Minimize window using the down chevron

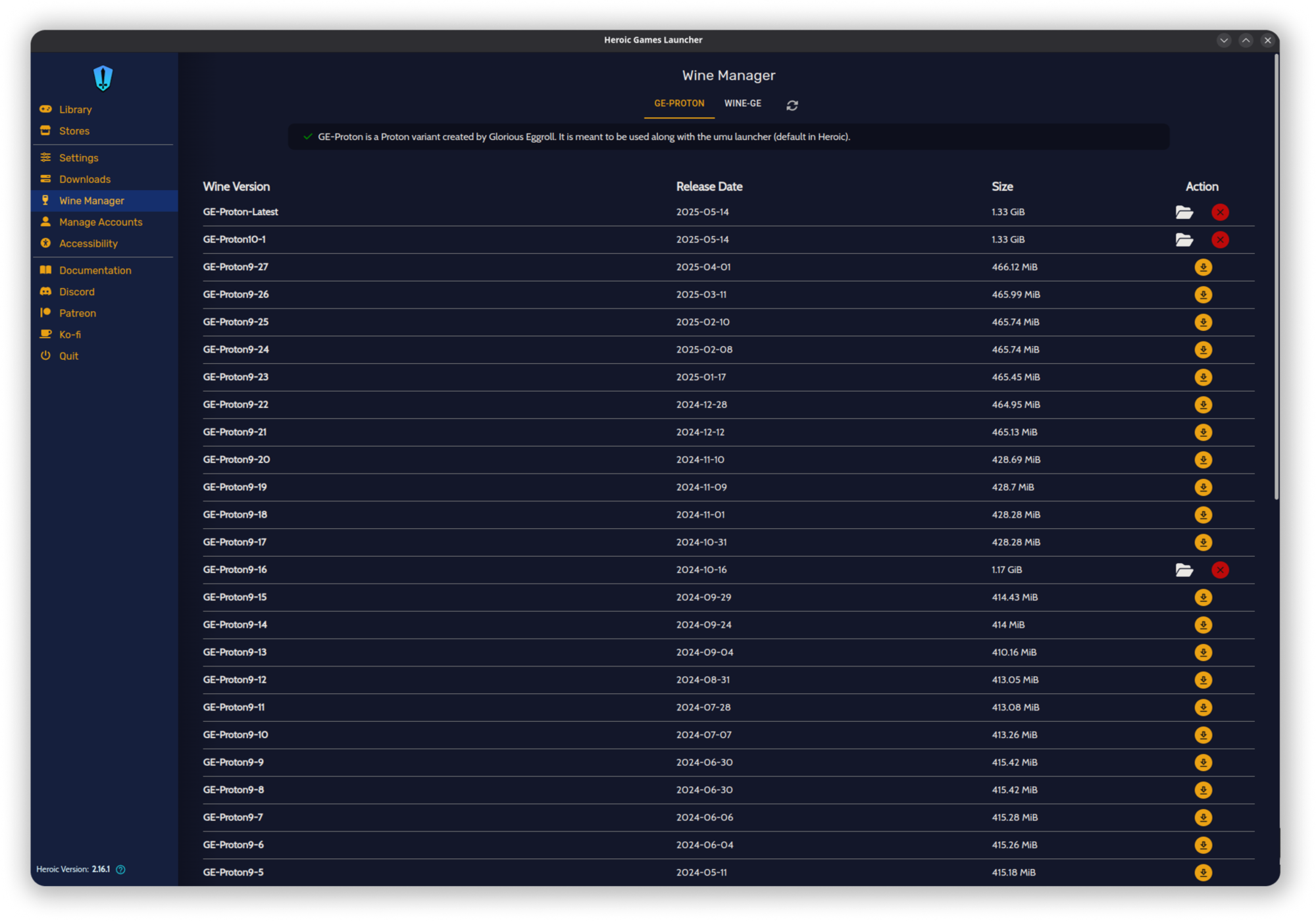(x=1224, y=40)
